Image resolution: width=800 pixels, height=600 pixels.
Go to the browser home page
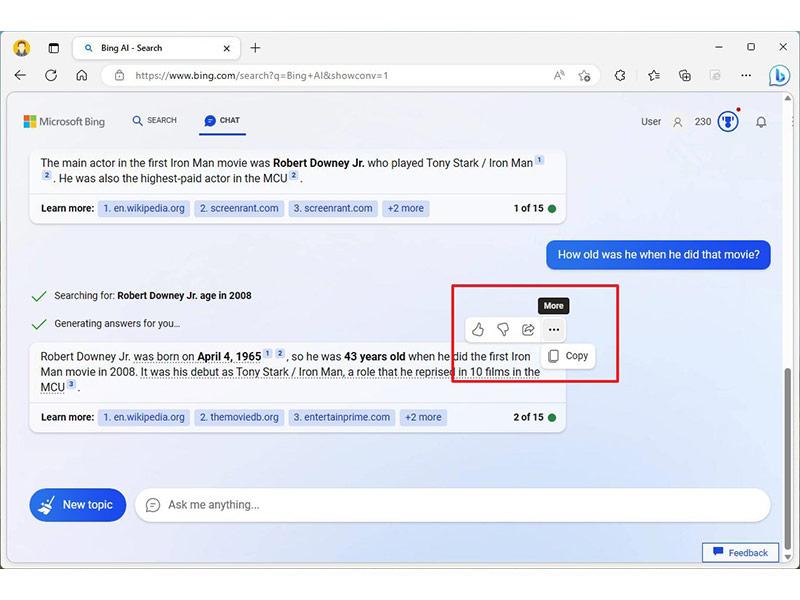tap(81, 76)
